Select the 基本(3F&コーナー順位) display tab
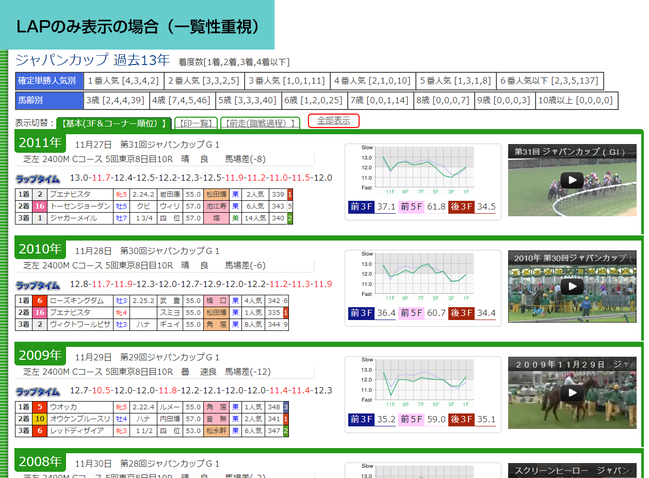649x478 pixels. click(x=114, y=123)
